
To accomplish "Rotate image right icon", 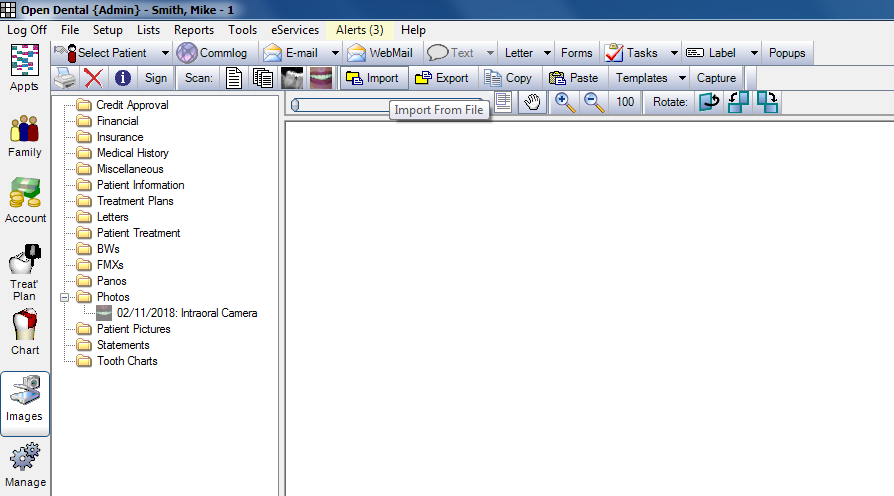I will pyautogui.click(x=767, y=102).
